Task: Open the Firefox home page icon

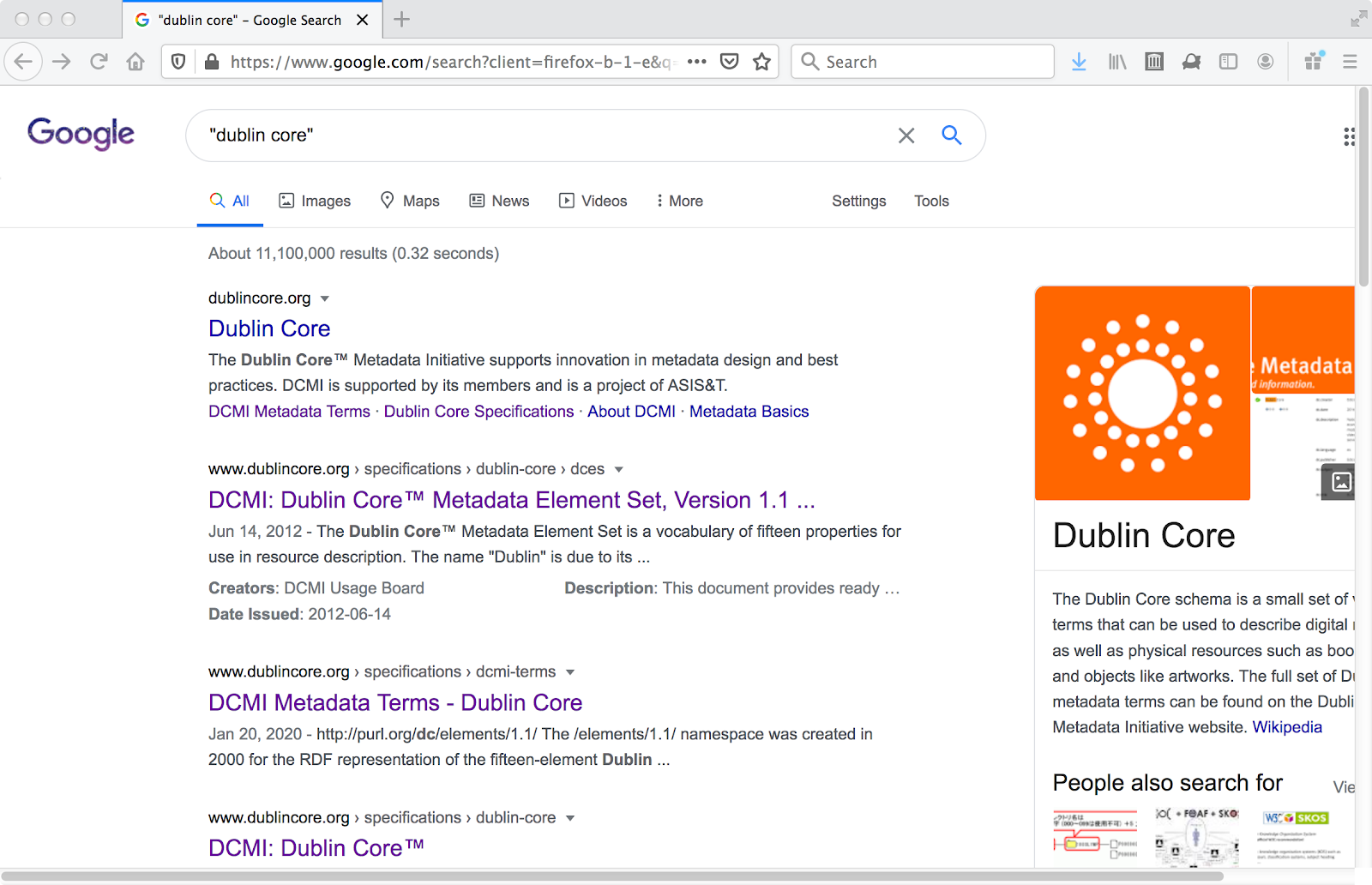Action: 135,62
